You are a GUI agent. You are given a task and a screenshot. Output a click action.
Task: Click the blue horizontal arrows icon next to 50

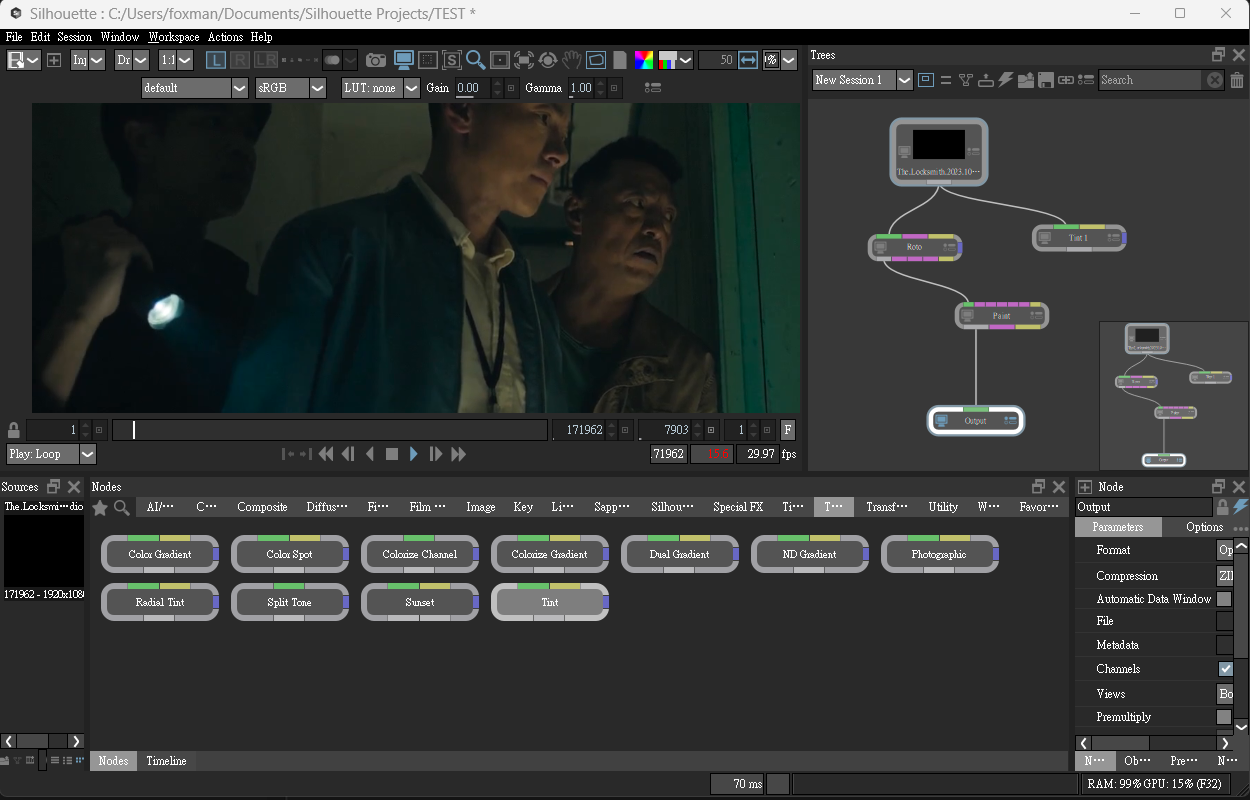pos(748,60)
